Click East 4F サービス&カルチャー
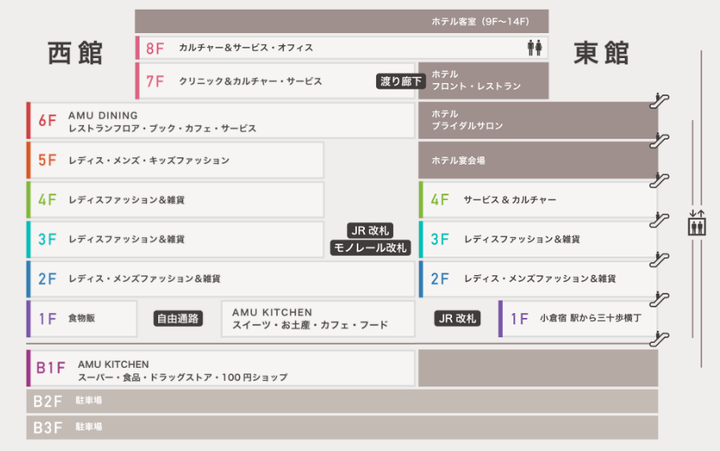Image resolution: width=720 pixels, height=451 pixels. (x=537, y=200)
